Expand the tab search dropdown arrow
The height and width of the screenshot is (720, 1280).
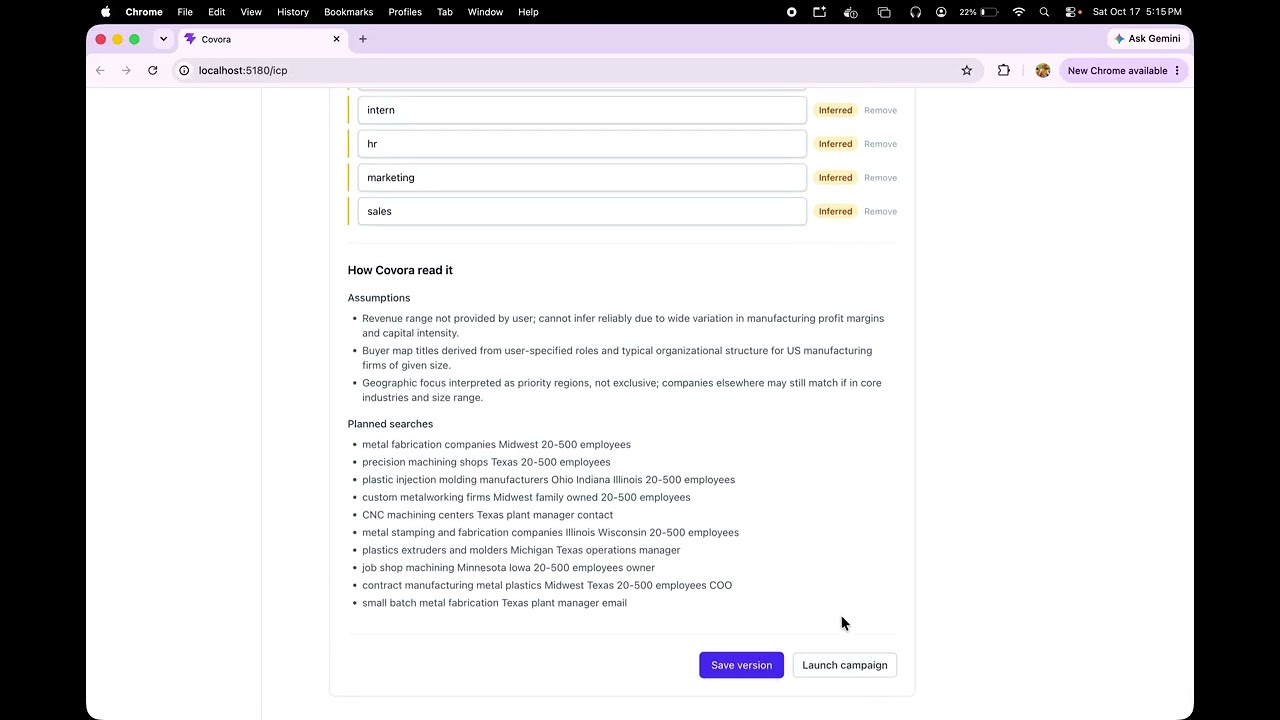tap(163, 39)
